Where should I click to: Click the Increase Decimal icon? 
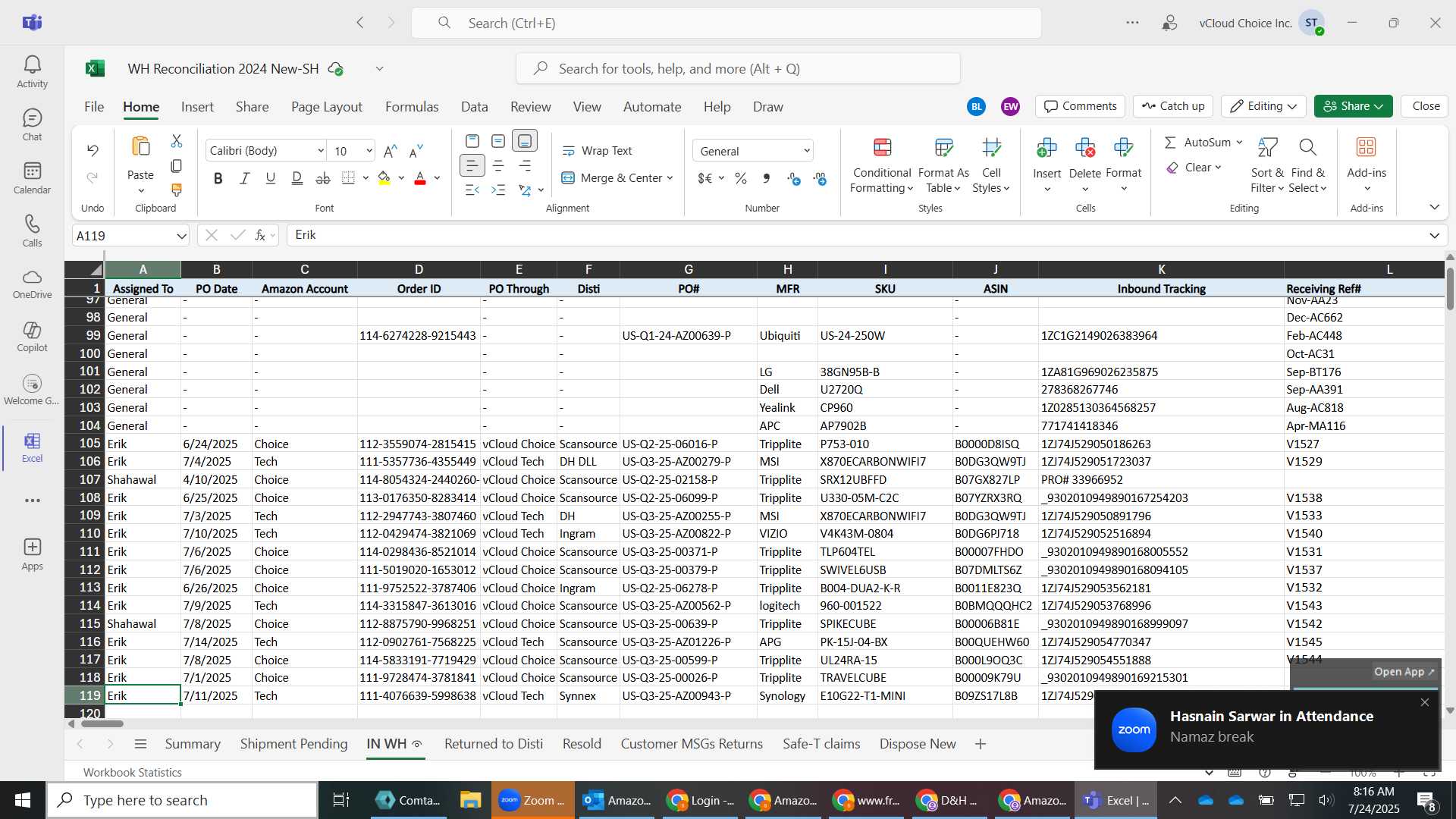pyautogui.click(x=793, y=178)
